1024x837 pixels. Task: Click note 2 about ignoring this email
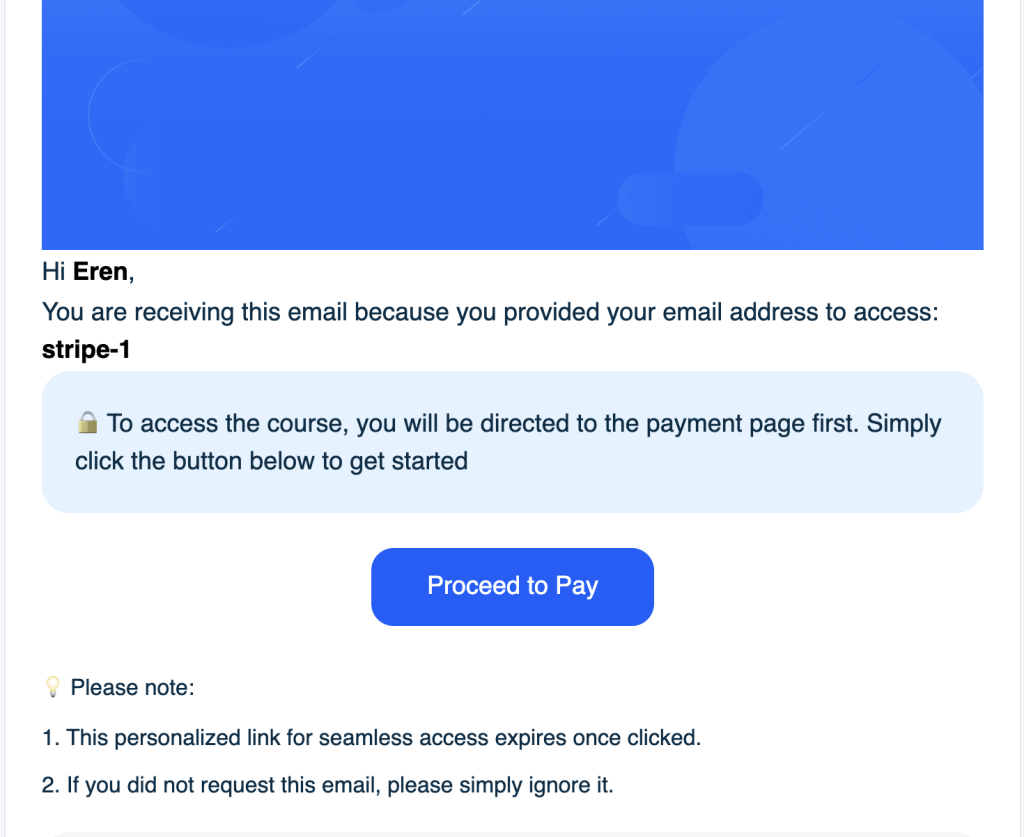(327, 785)
